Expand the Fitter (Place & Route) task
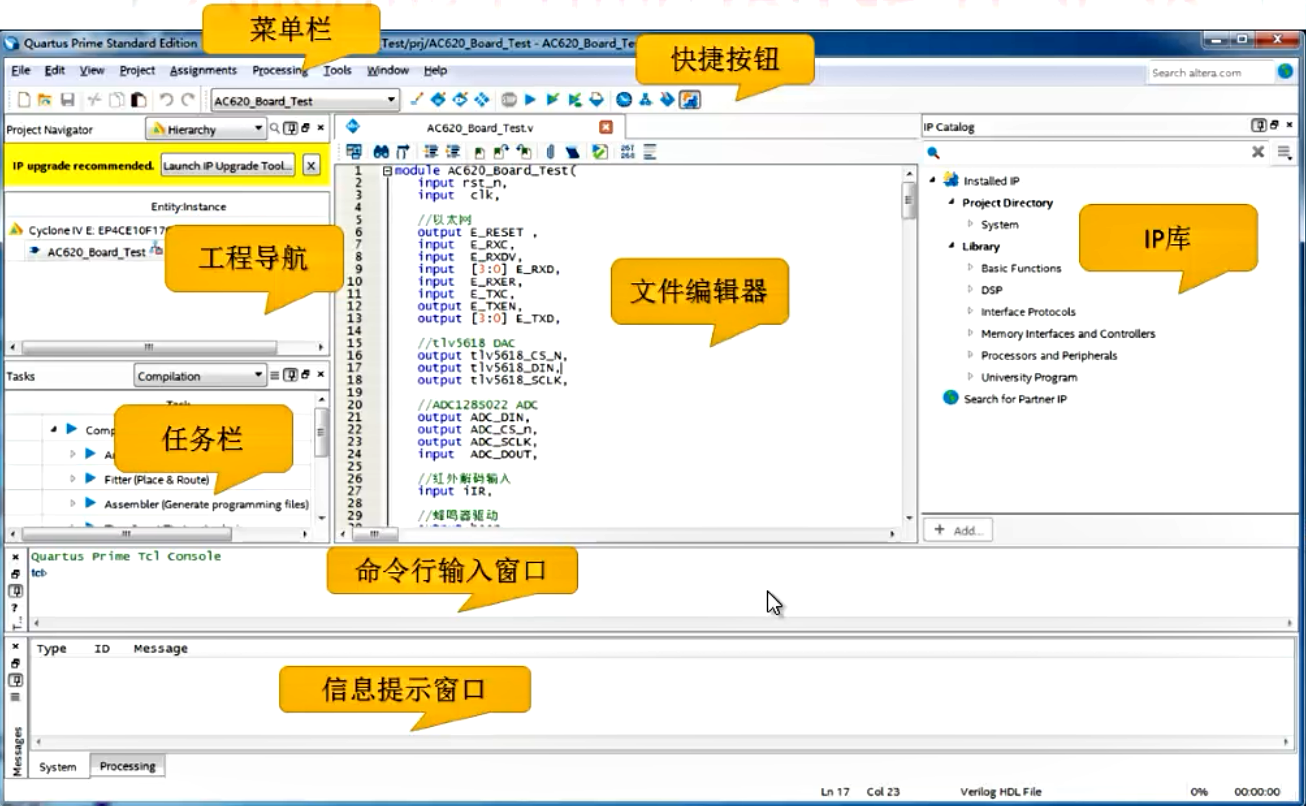The image size is (1306, 806). click(x=72, y=479)
